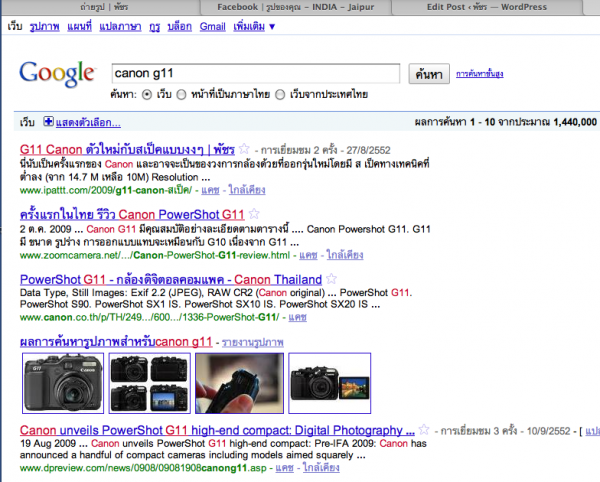Select the เว็บจากประเทศไทย radio button

[280, 94]
